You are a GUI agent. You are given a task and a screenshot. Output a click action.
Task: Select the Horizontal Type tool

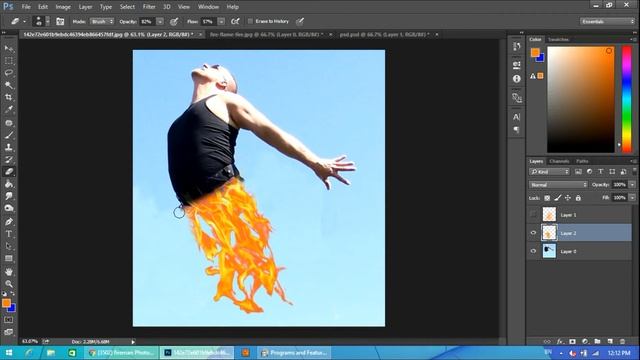[x=9, y=234]
